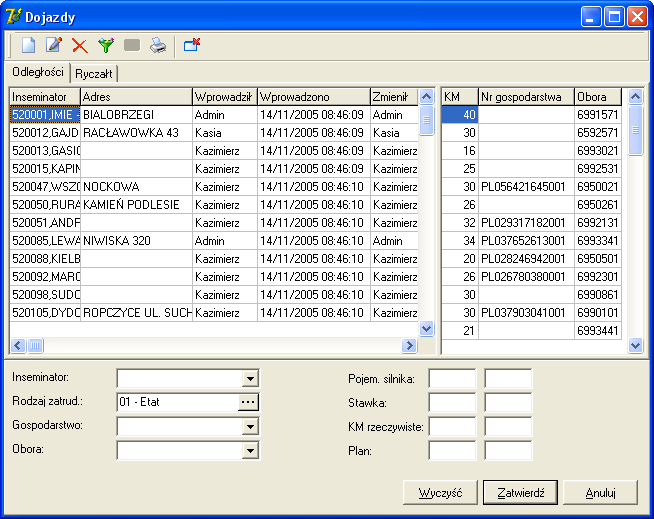Click cell PL029317182001
This screenshot has height=519, width=654.
click(x=526, y=223)
